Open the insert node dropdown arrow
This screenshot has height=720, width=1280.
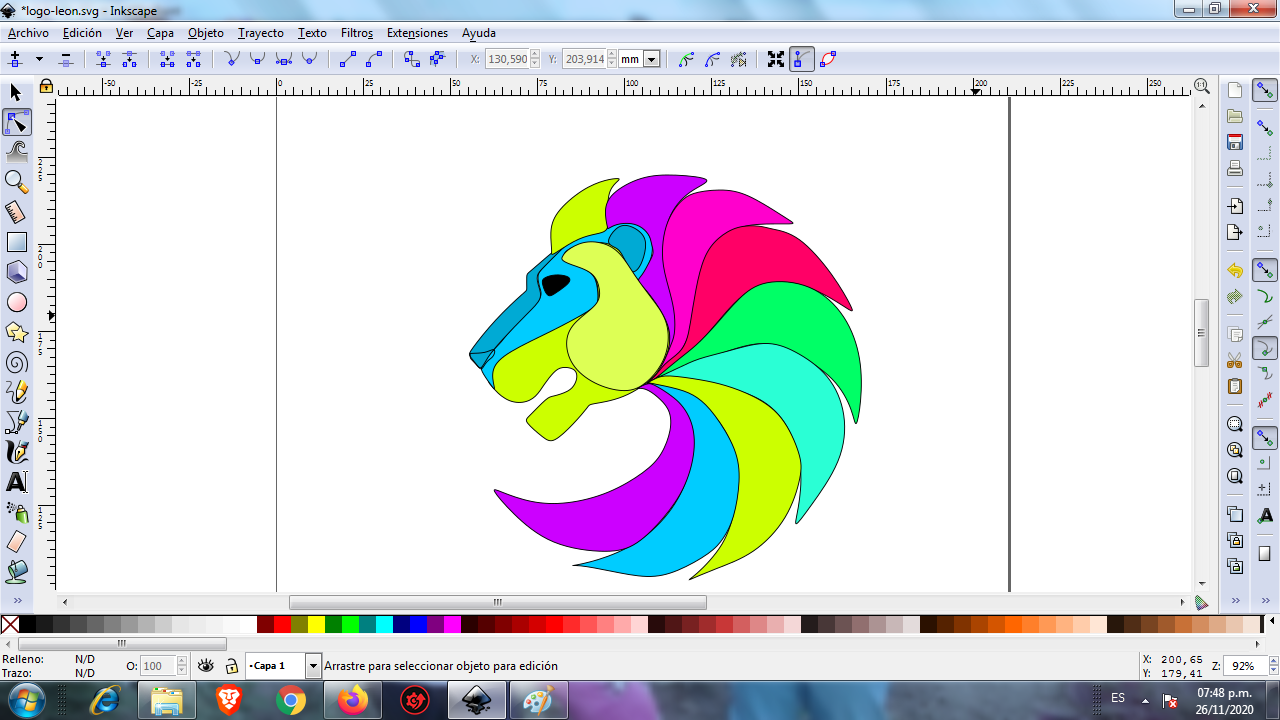coord(40,59)
